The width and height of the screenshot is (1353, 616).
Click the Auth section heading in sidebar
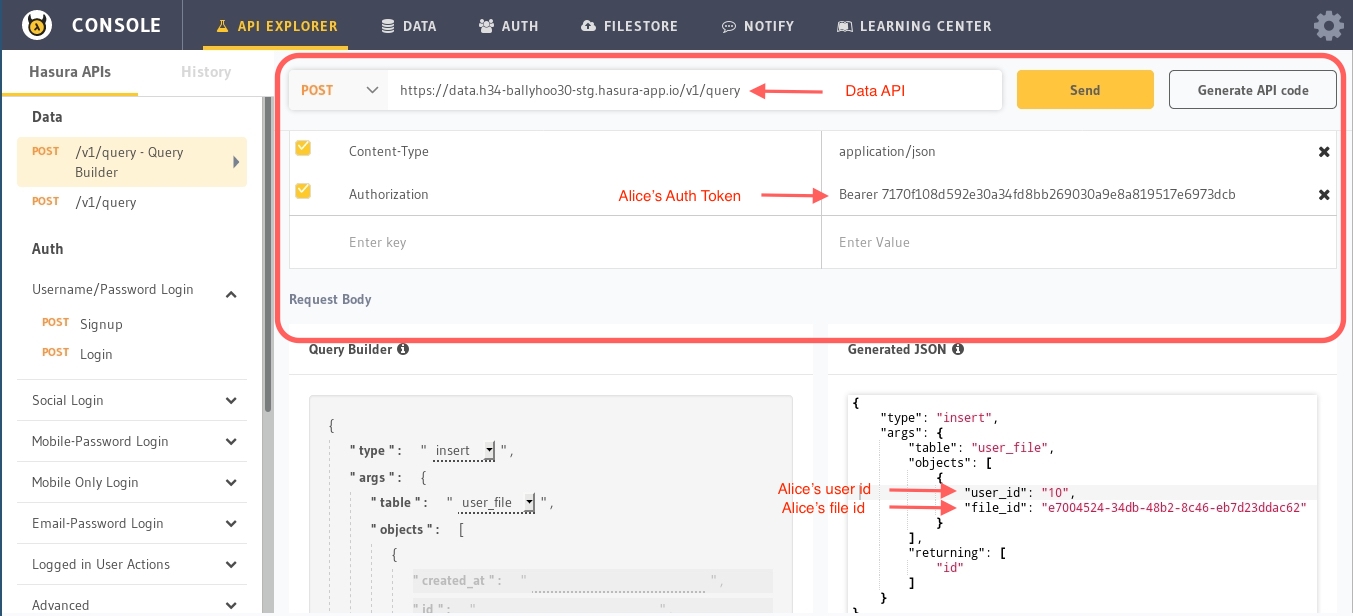point(47,249)
